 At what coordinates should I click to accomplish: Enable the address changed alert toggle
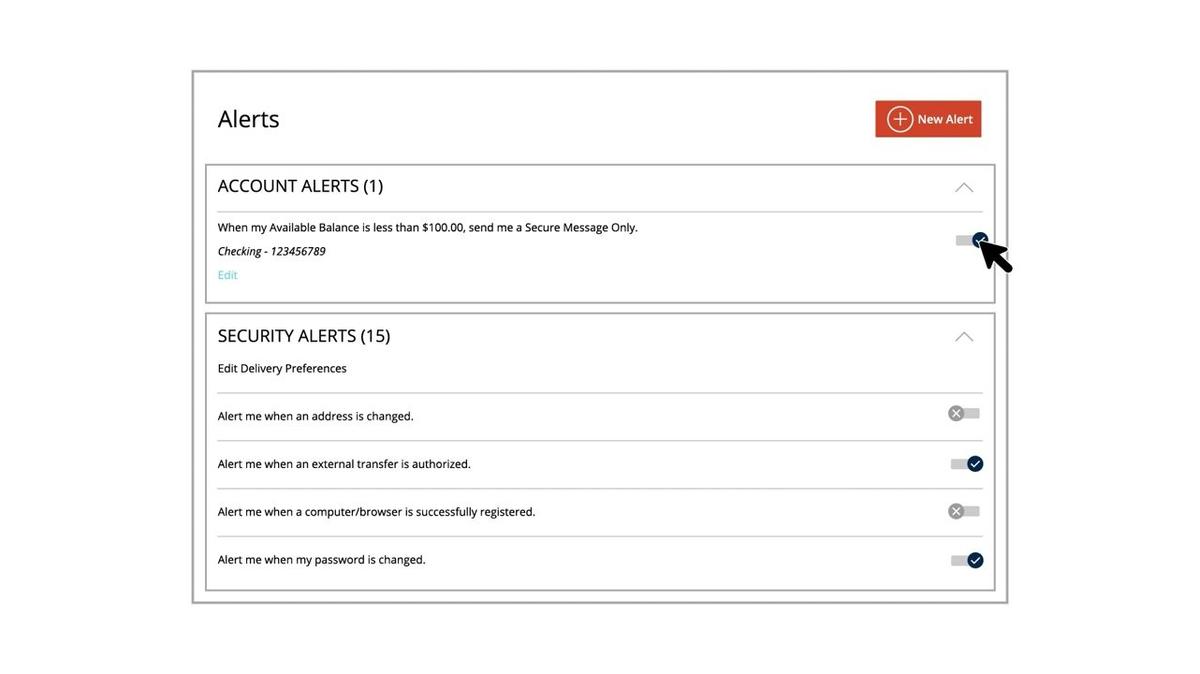(964, 413)
